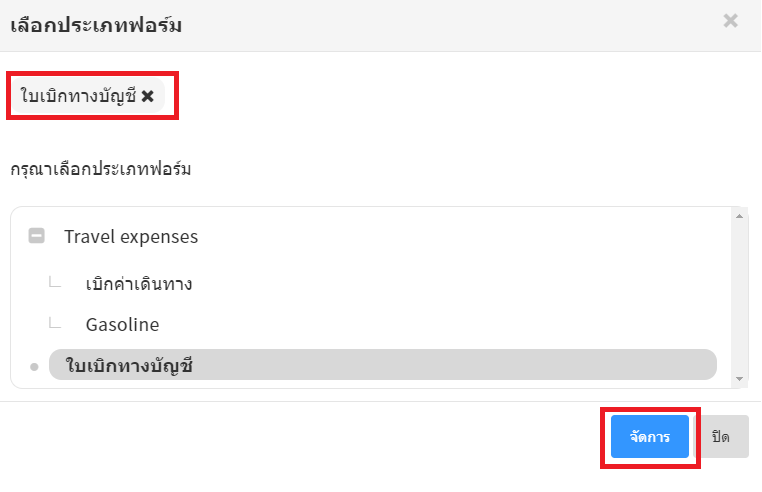This screenshot has height=492, width=762.
Task: Click the branch connector icon before เบิกค่าเดินทาง
Action: click(56, 284)
